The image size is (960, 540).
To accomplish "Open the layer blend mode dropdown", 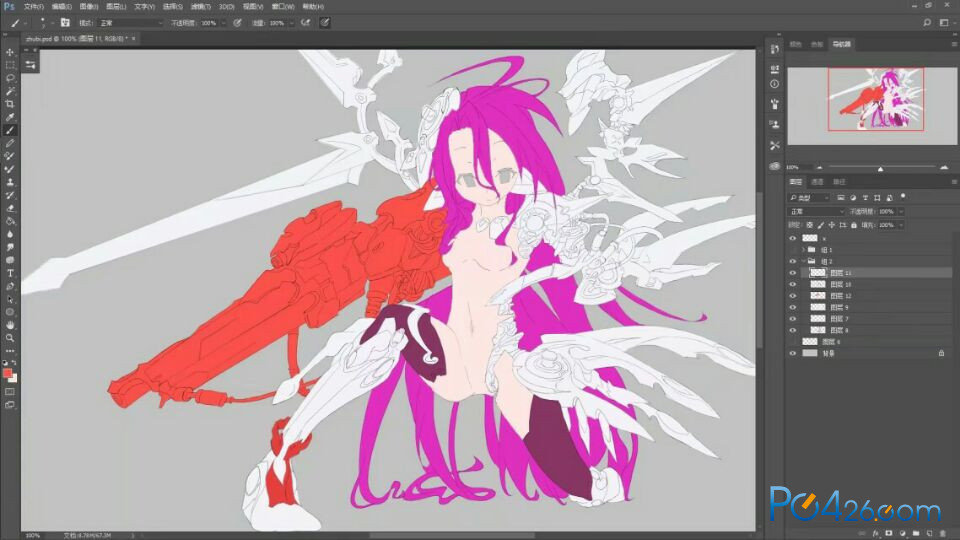I will click(x=817, y=211).
